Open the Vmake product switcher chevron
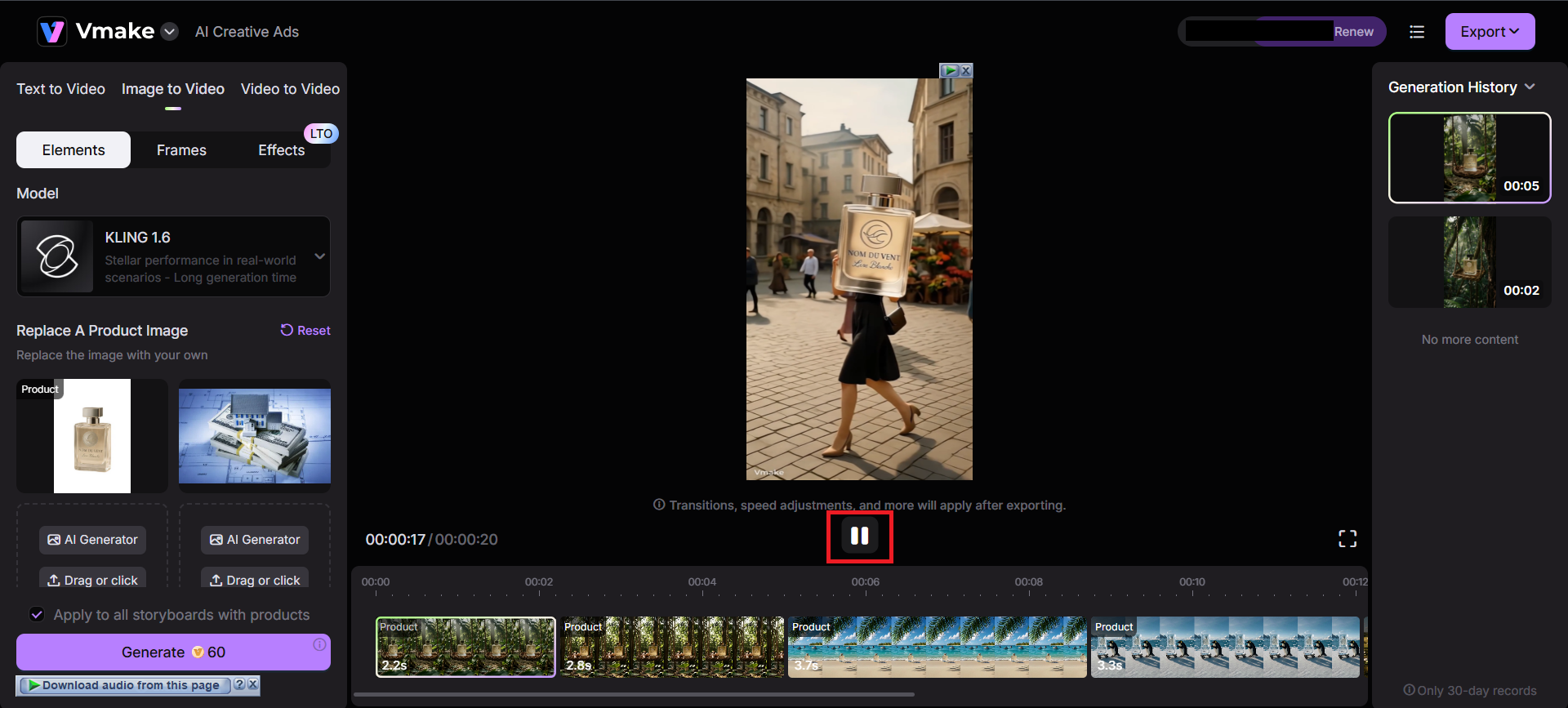The width and height of the screenshot is (1568, 708). (x=170, y=32)
